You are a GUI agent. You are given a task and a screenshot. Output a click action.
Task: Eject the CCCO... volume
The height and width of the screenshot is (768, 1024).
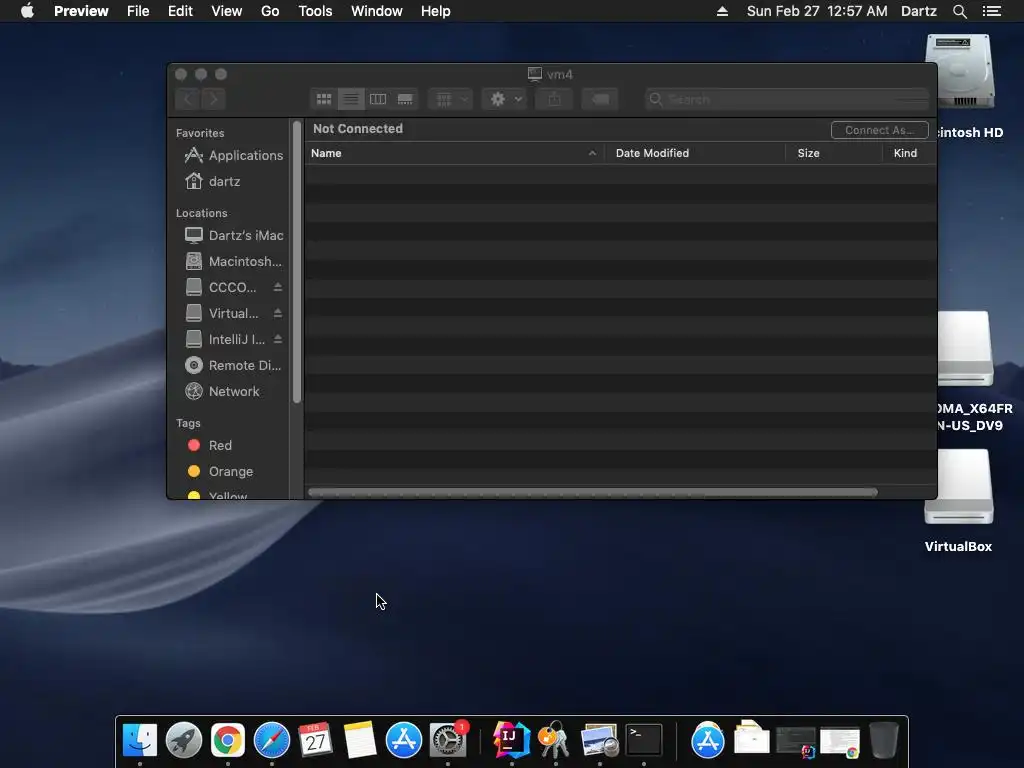click(278, 287)
